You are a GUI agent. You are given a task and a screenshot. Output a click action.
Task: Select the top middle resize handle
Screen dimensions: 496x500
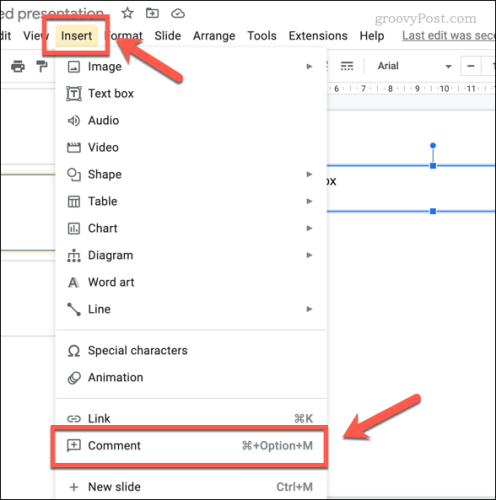433,166
